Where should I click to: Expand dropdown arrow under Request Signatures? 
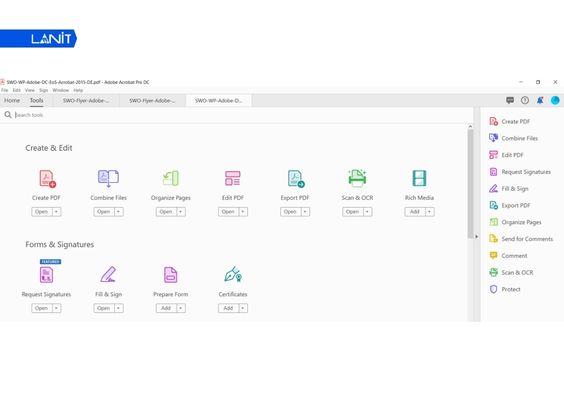56,308
